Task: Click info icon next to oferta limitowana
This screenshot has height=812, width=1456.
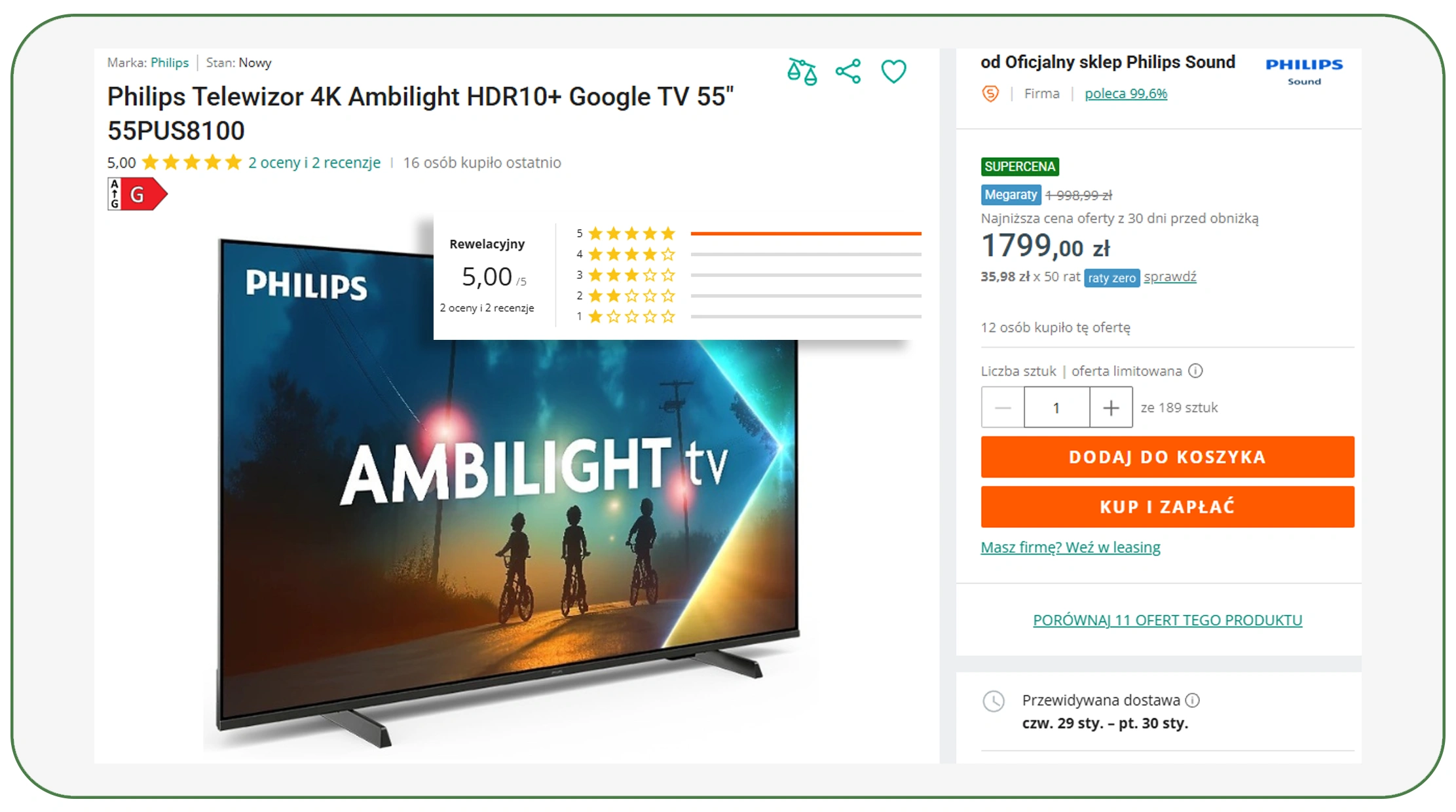Action: (1195, 371)
